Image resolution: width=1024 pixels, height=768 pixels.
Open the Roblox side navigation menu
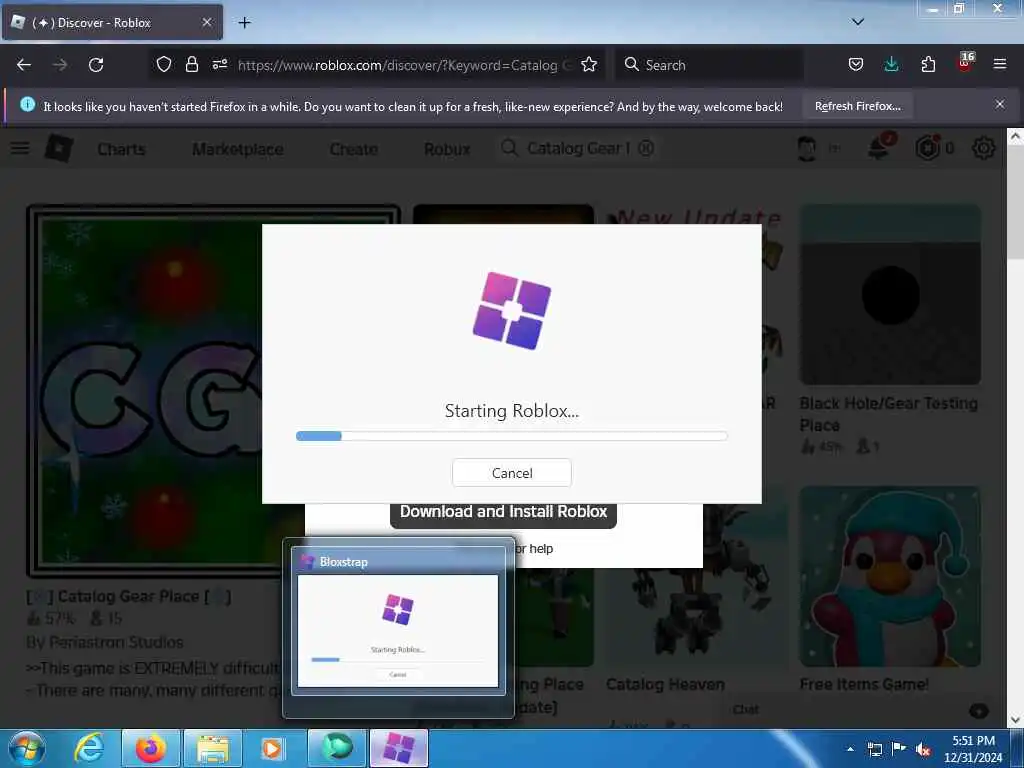coord(20,149)
